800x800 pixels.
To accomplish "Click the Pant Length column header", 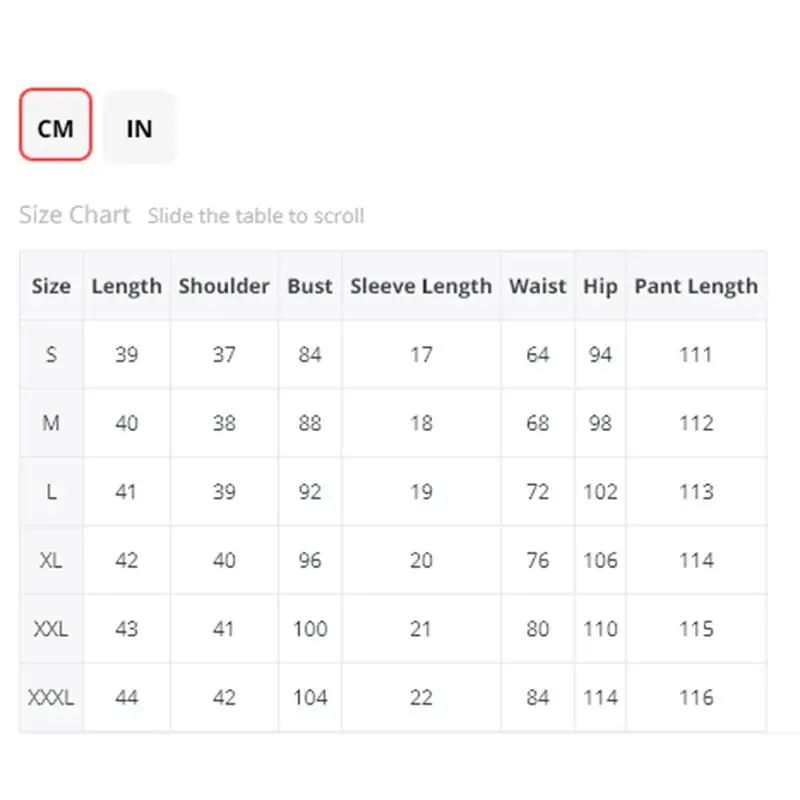I will [x=696, y=286].
